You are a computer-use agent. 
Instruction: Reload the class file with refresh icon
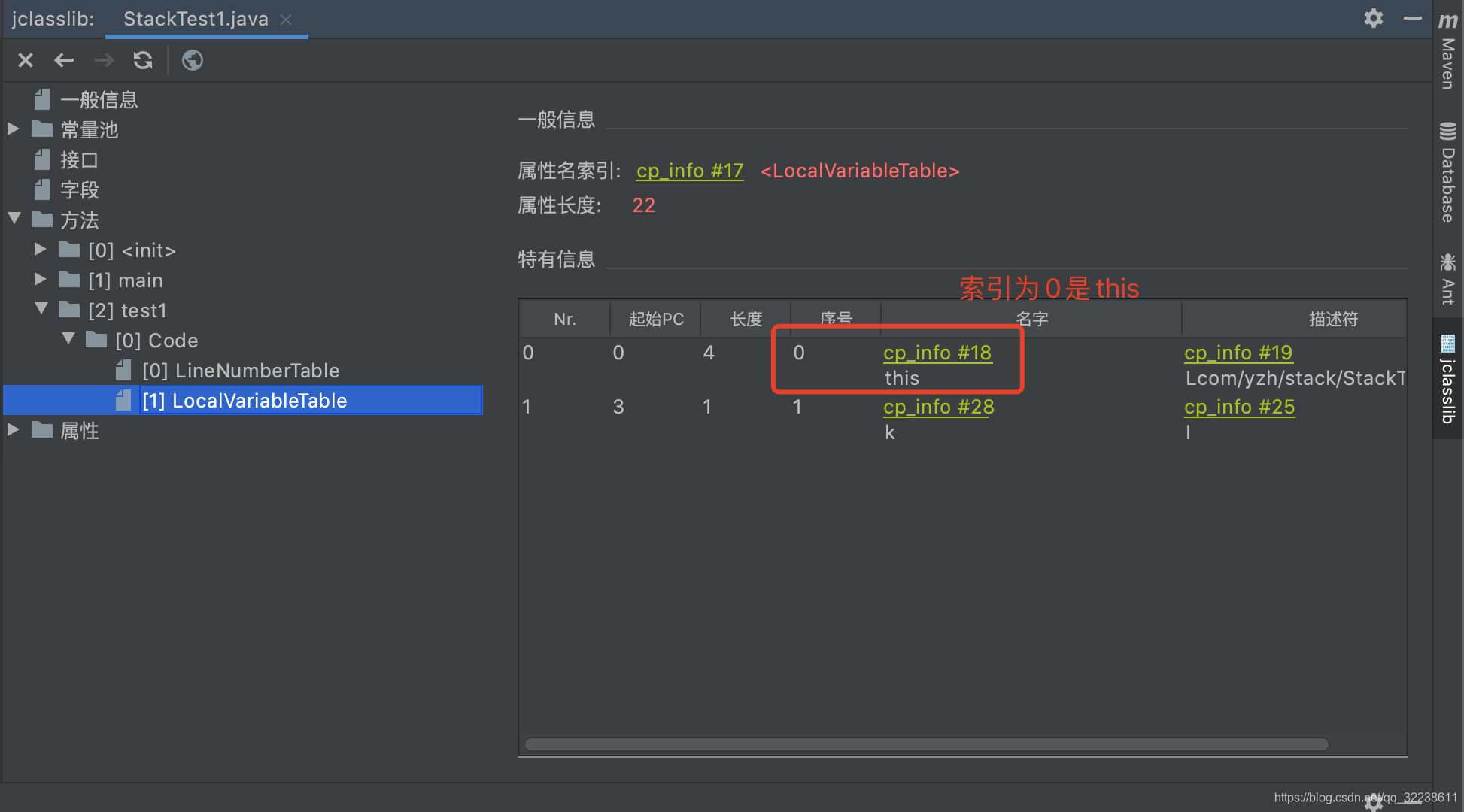pyautogui.click(x=143, y=60)
